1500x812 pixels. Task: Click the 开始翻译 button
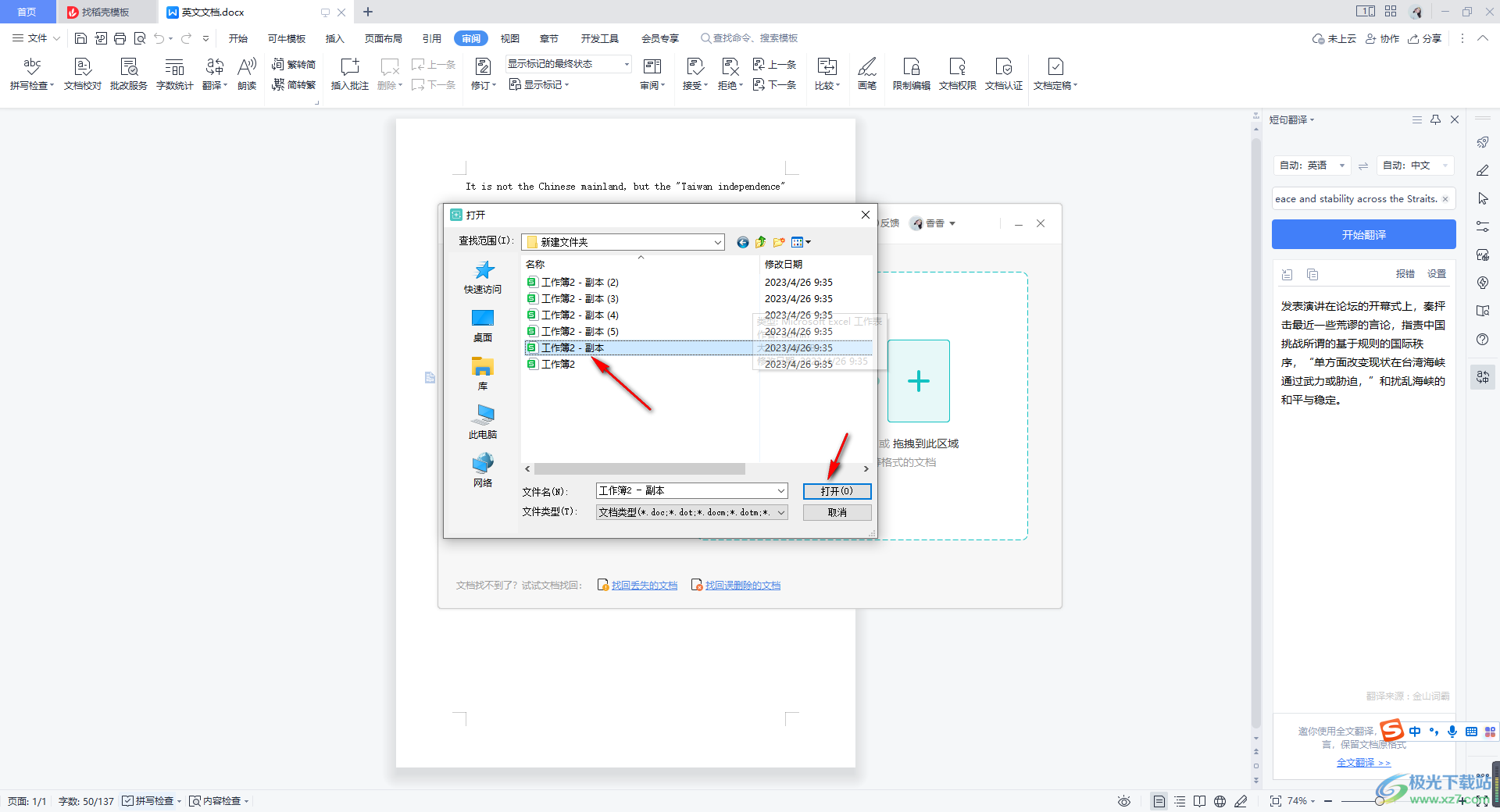click(1364, 234)
